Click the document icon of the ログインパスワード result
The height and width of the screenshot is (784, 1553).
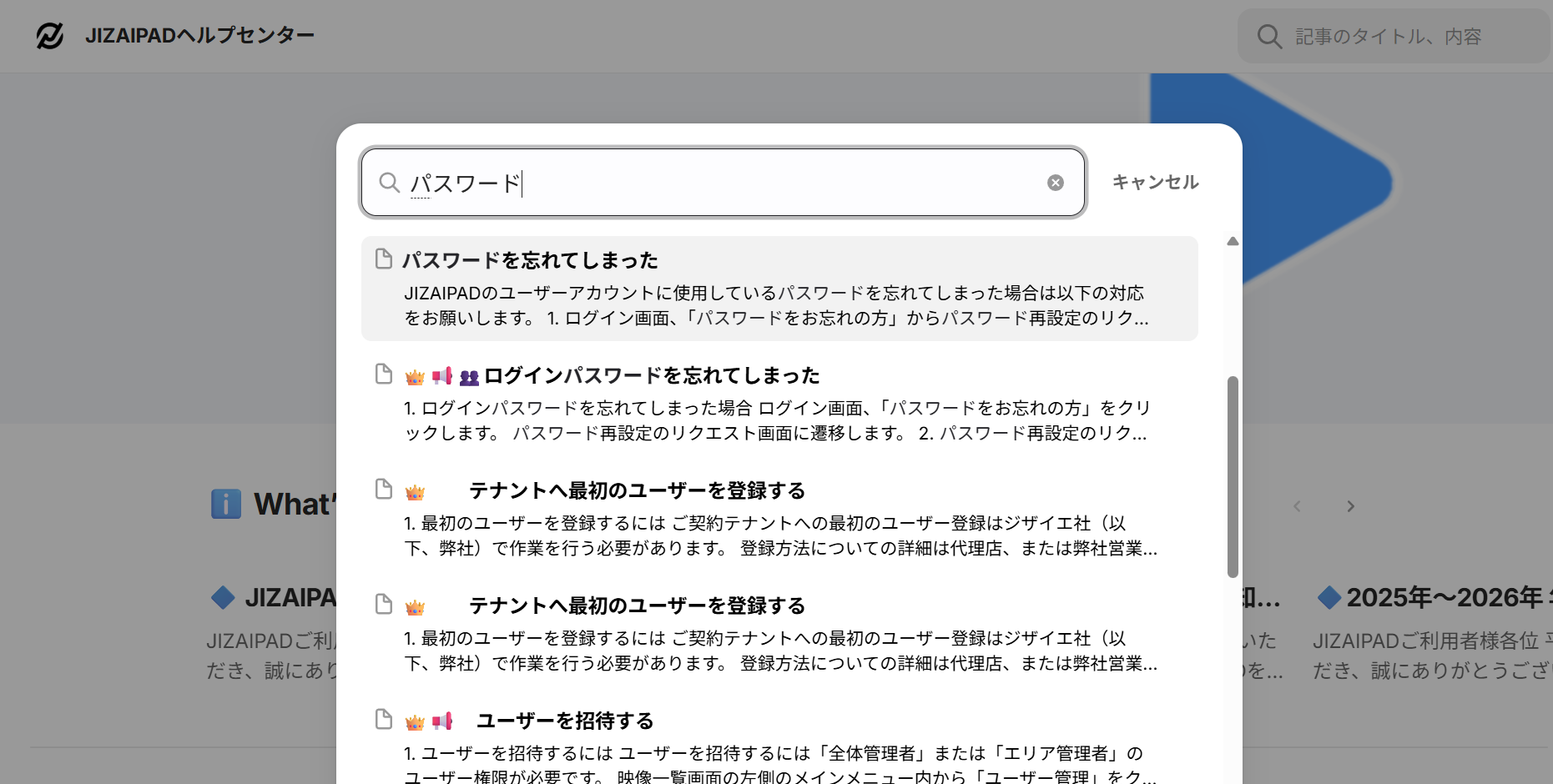click(384, 374)
